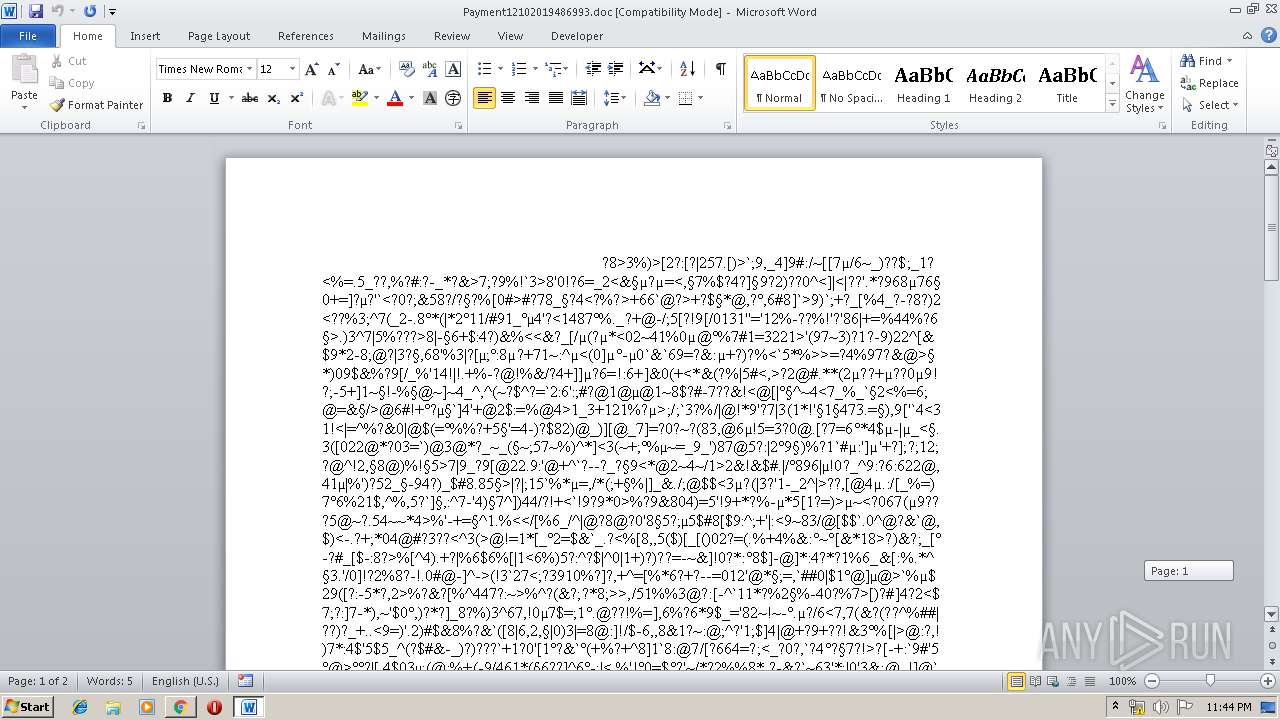The width and height of the screenshot is (1280, 720).
Task: Toggle Strikethrough formatting
Action: (x=250, y=98)
